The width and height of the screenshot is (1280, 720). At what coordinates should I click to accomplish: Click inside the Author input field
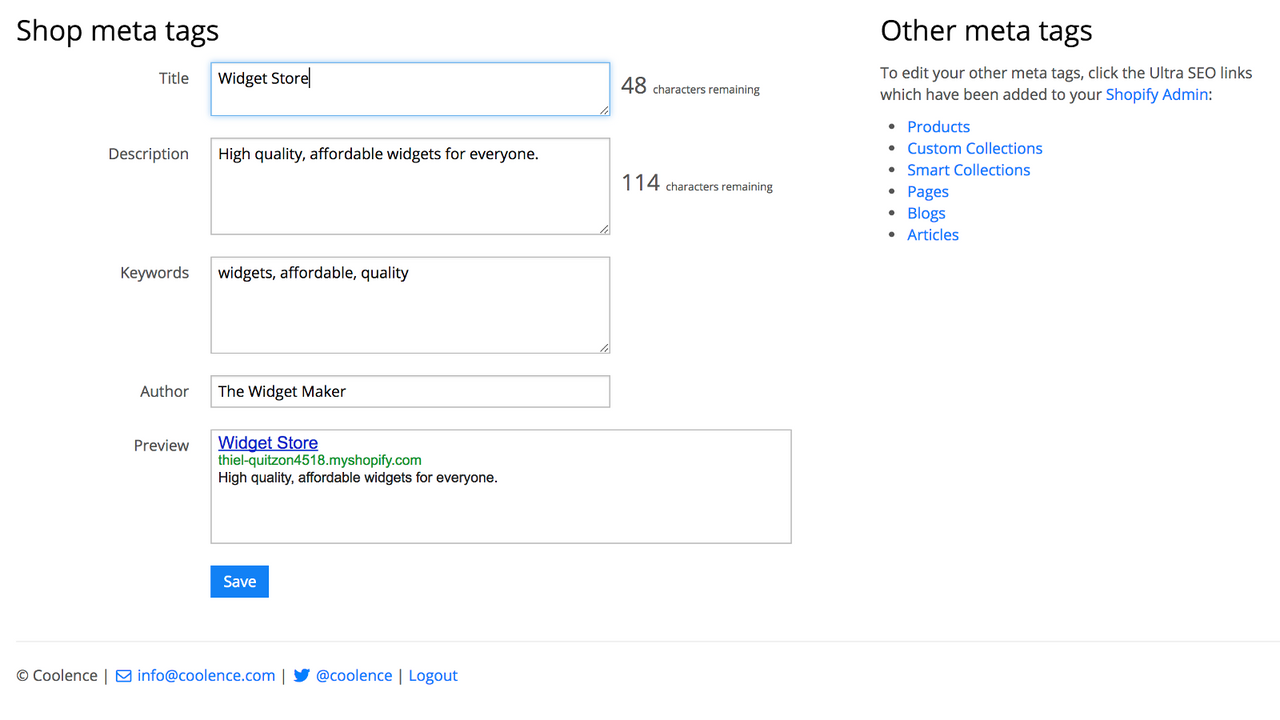[x=410, y=391]
